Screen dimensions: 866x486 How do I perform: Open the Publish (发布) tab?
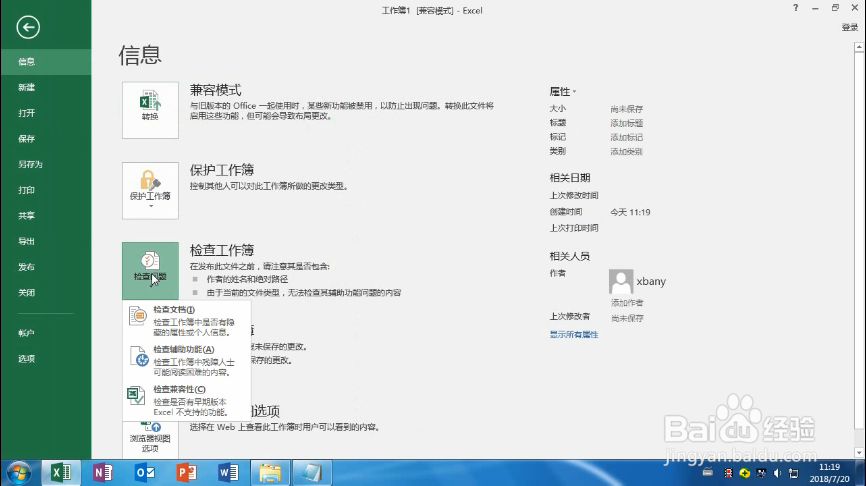46,267
